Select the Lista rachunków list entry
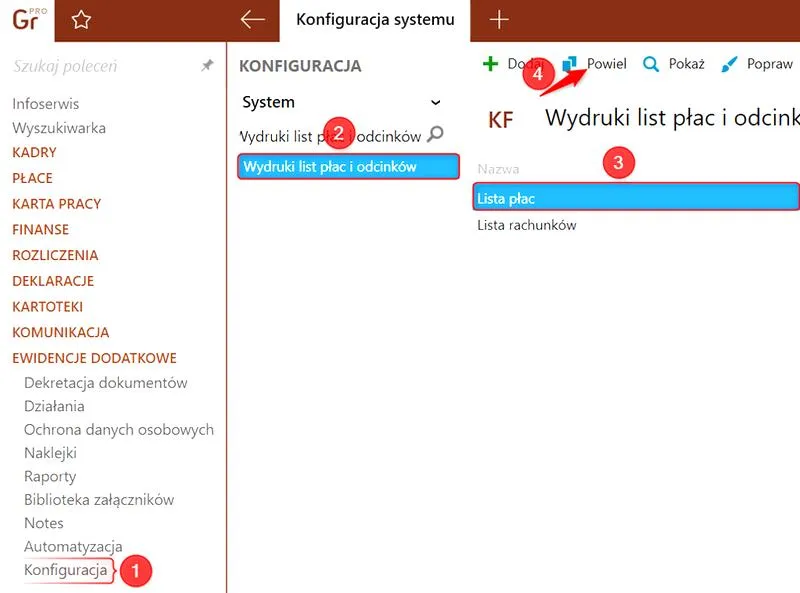The height and width of the screenshot is (593, 800). point(525,224)
